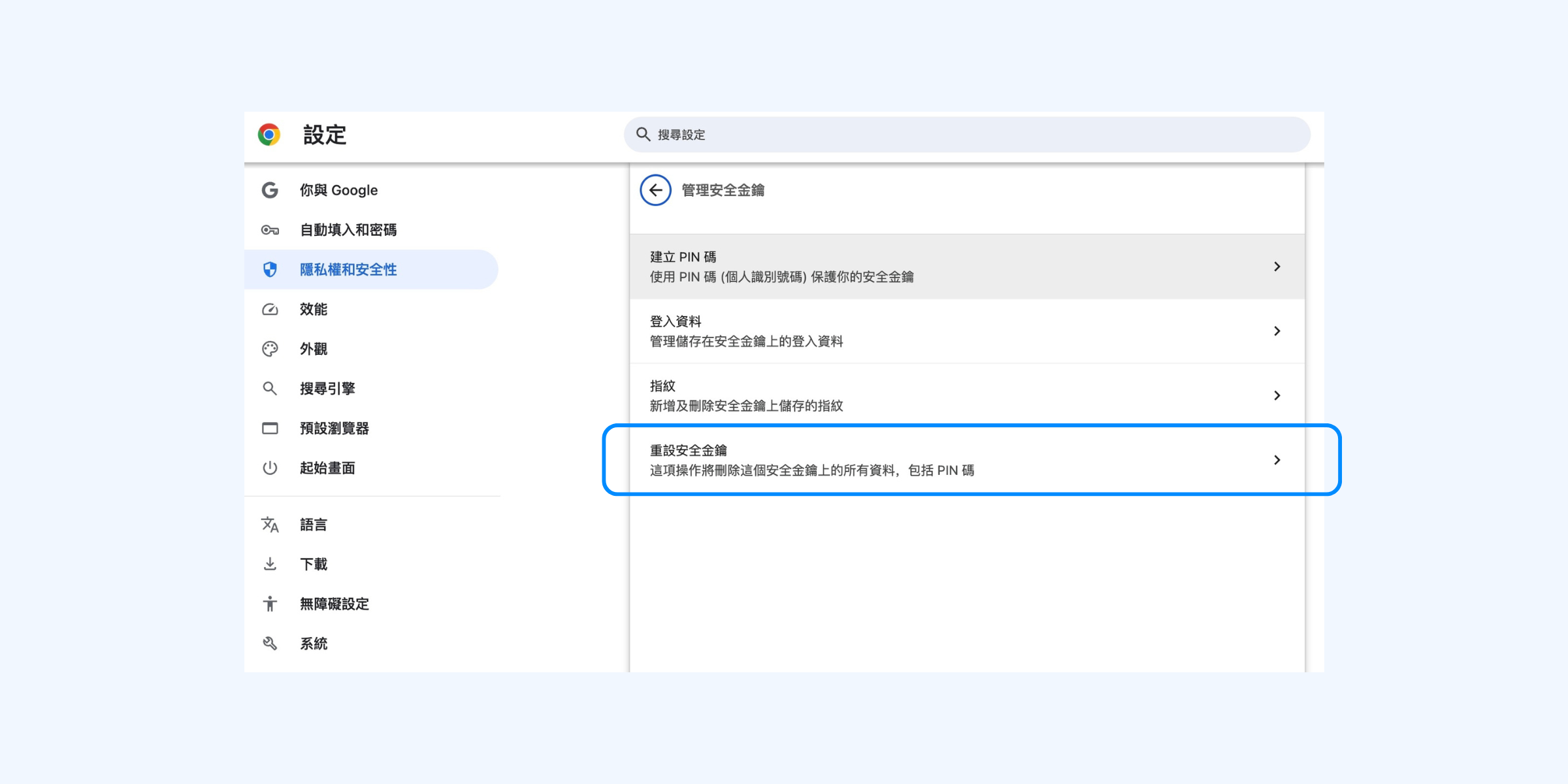Screen dimensions: 1568x784
Task: Click the shield icon for 隱私權和安全性
Action: [x=270, y=270]
